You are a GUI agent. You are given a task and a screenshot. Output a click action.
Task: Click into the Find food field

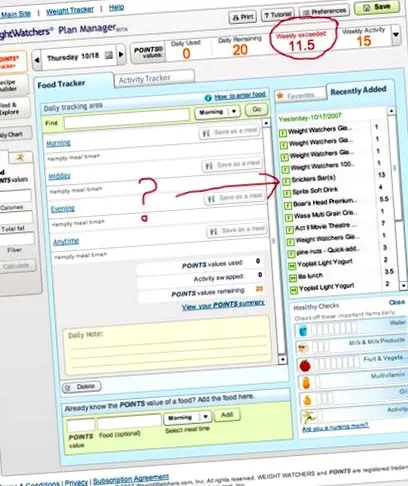click(x=127, y=118)
